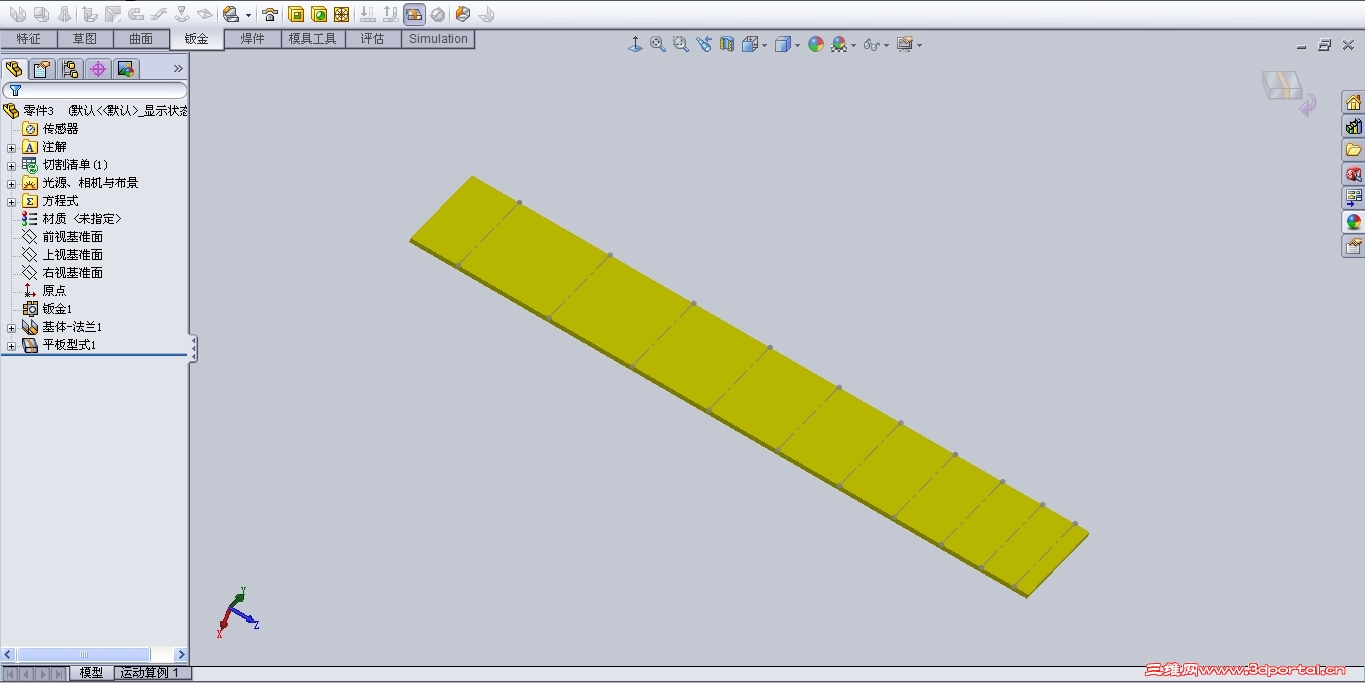Click the Corners tool icon
Viewport: 1365px width, 683px height.
pos(232,14)
